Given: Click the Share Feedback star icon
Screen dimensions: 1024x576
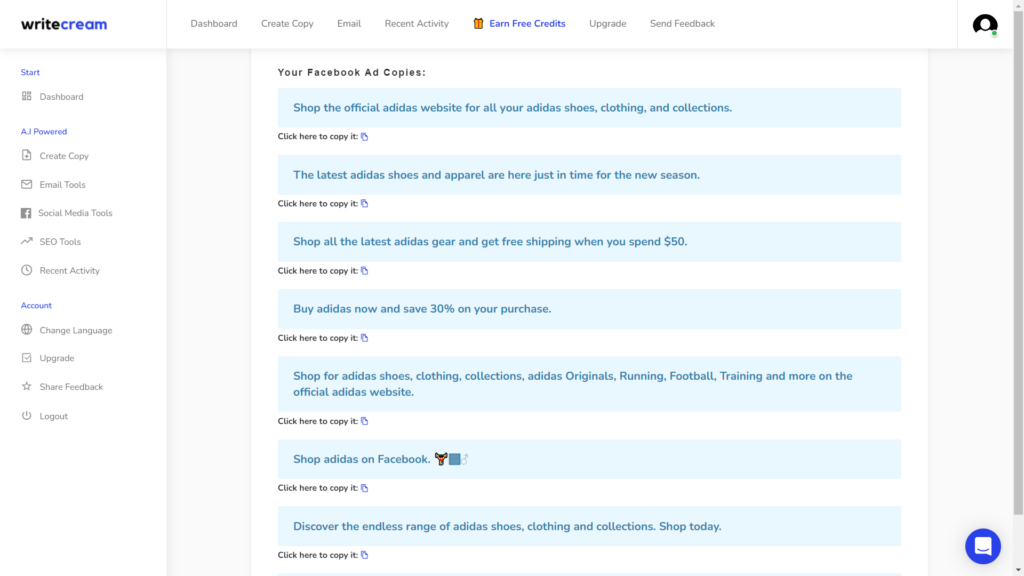Looking at the screenshot, I should pyautogui.click(x=26, y=387).
